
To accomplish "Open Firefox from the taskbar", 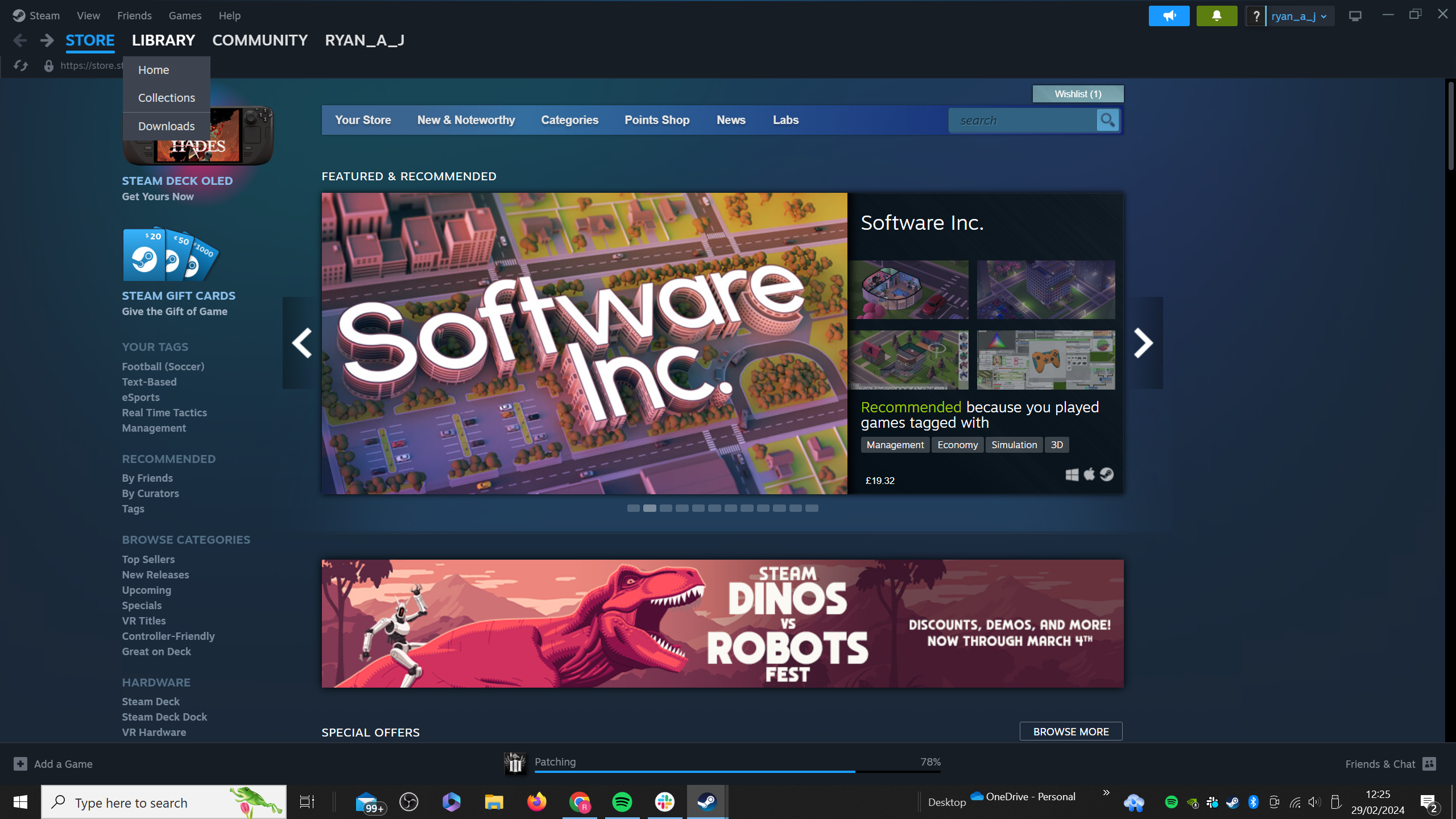I will tap(536, 802).
